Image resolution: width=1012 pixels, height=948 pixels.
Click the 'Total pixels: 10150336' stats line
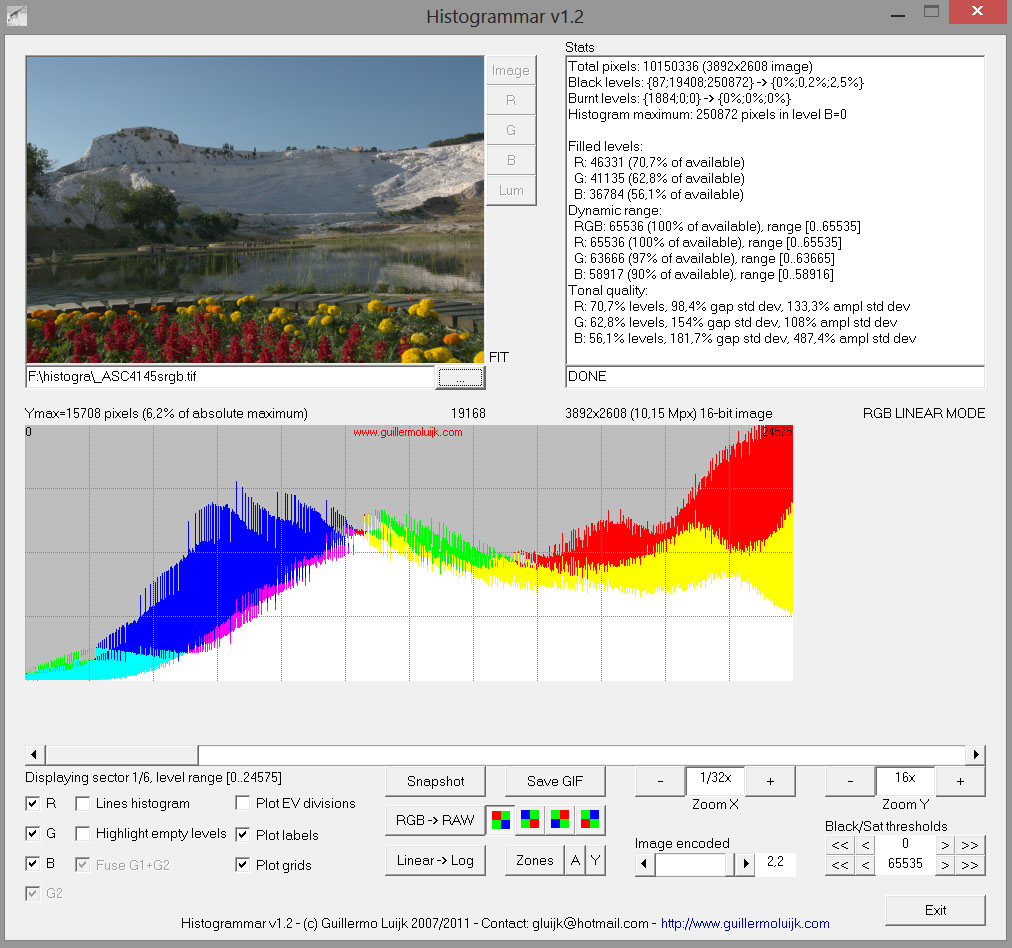(690, 66)
